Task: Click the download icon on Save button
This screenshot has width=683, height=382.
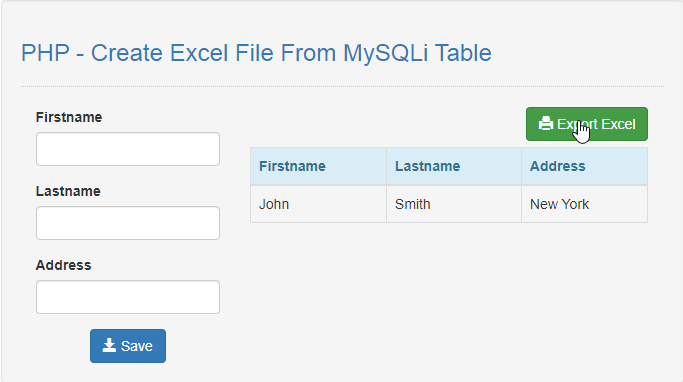Action: [x=109, y=345]
